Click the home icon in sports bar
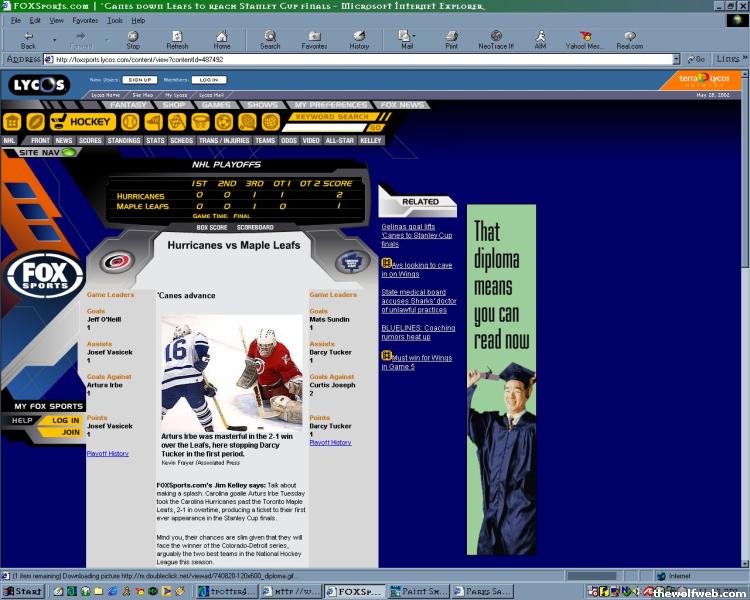 click(11, 122)
